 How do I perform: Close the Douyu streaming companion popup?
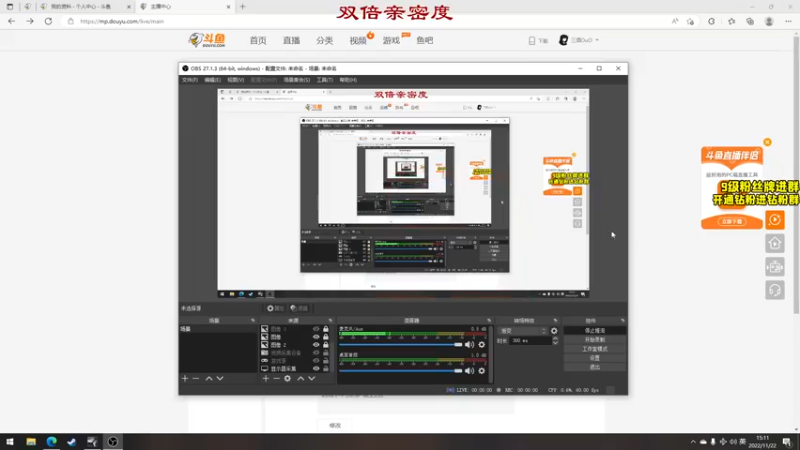point(767,142)
